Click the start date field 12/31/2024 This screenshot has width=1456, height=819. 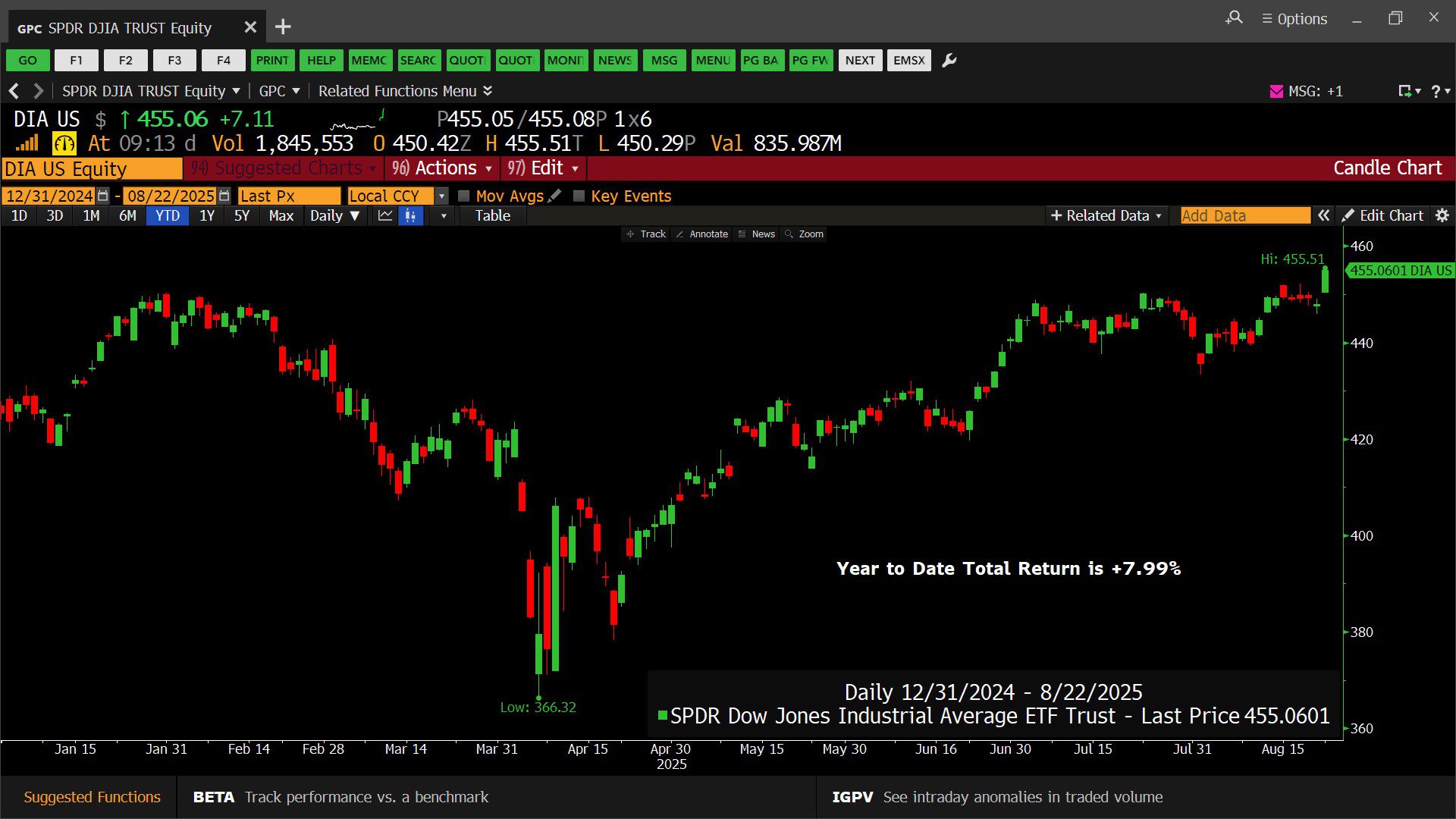49,196
